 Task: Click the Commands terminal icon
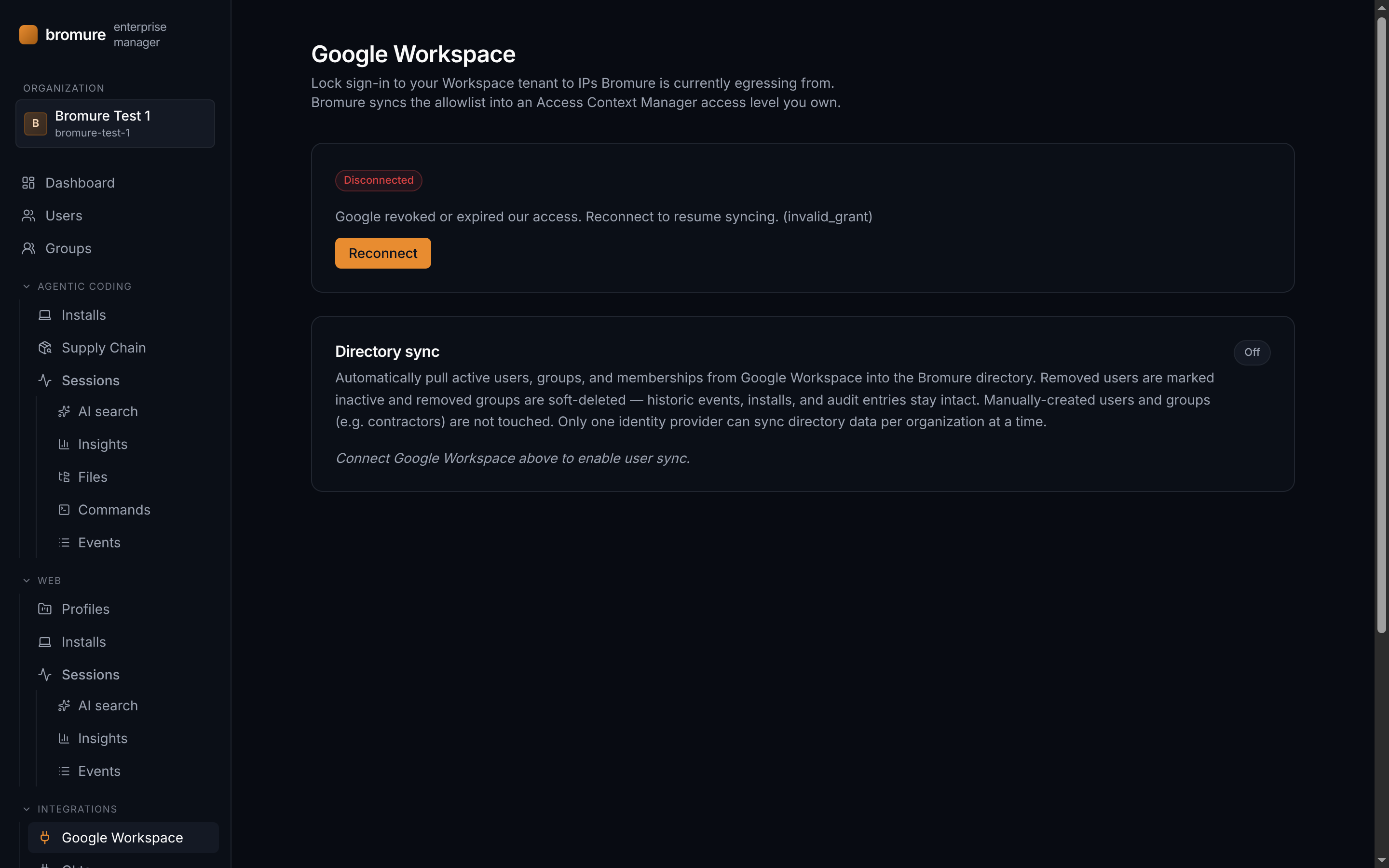(x=64, y=510)
